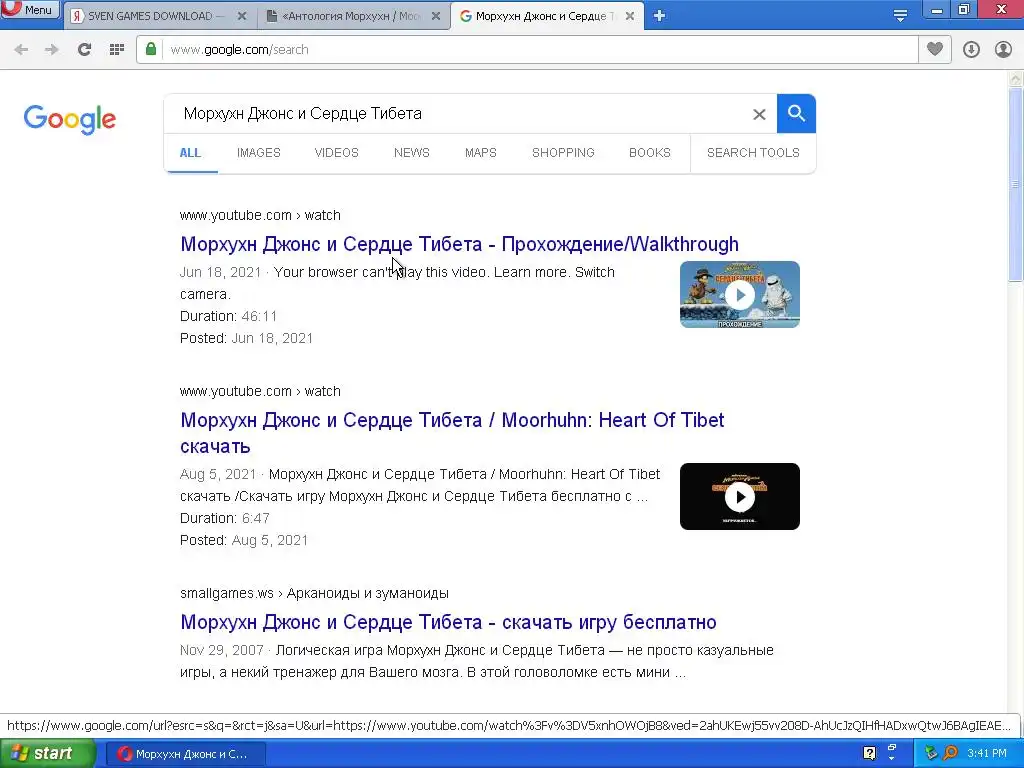Click the page vertical scrollbar thumb

click(x=1016, y=185)
